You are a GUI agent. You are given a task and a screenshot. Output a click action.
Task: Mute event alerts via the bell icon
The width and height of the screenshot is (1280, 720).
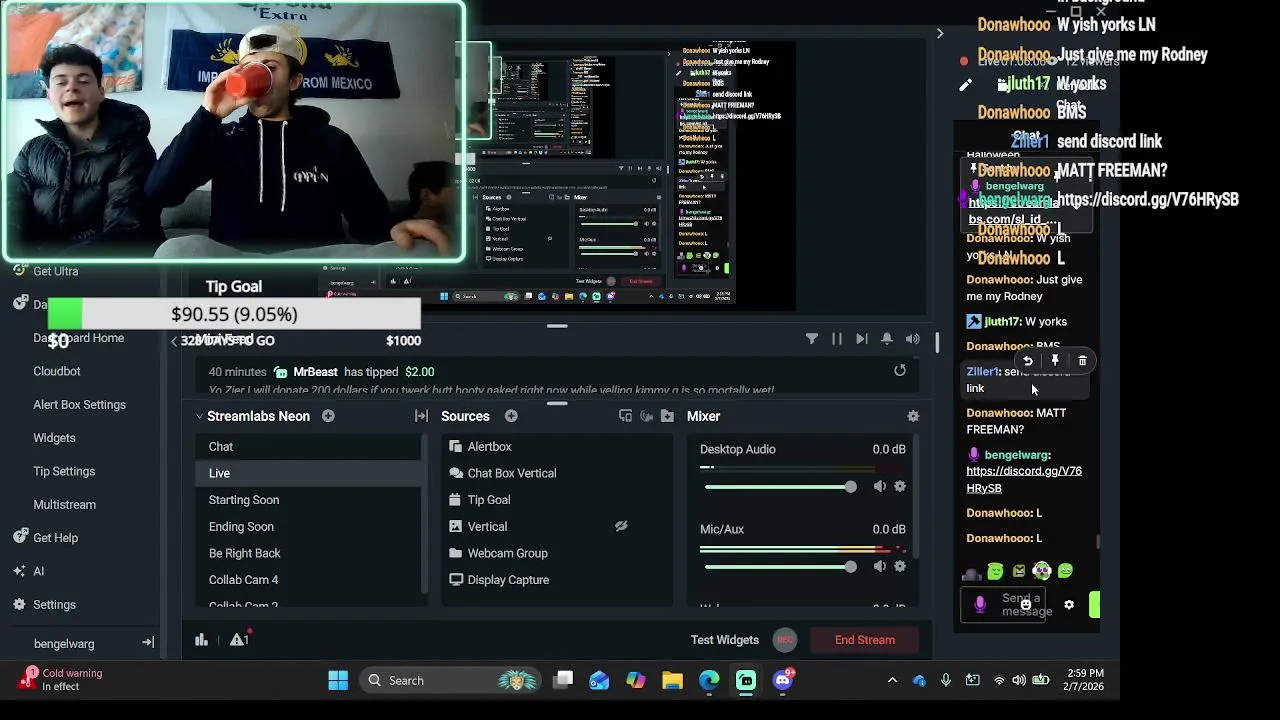tap(887, 339)
